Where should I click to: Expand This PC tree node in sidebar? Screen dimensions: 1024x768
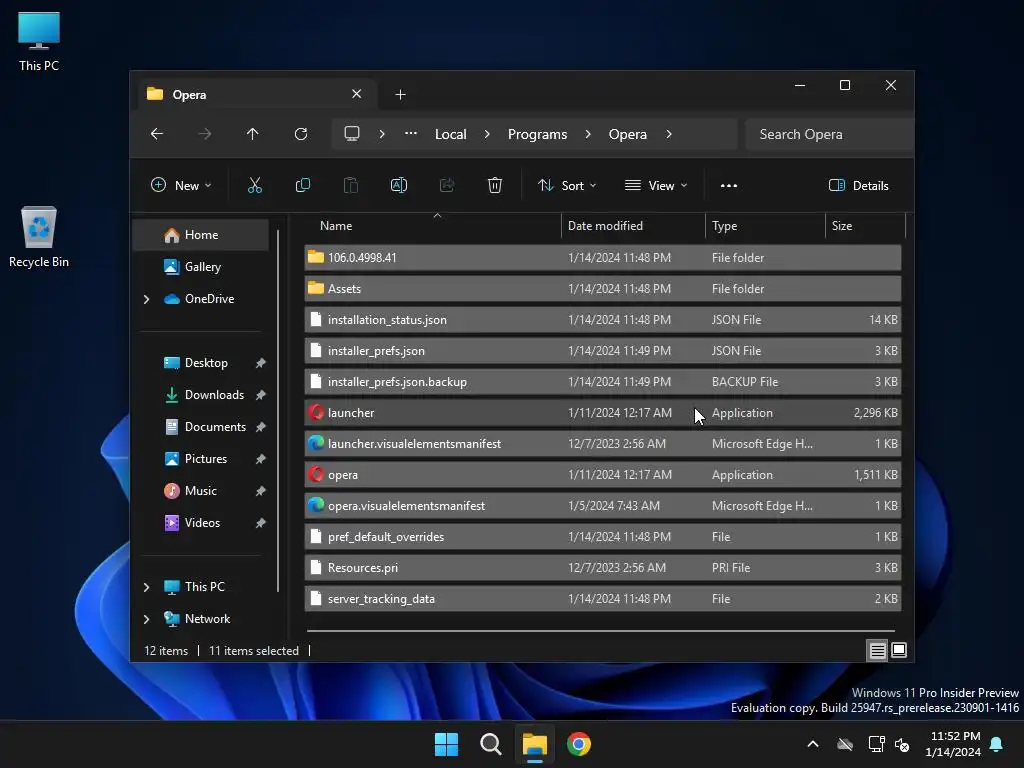click(x=146, y=587)
